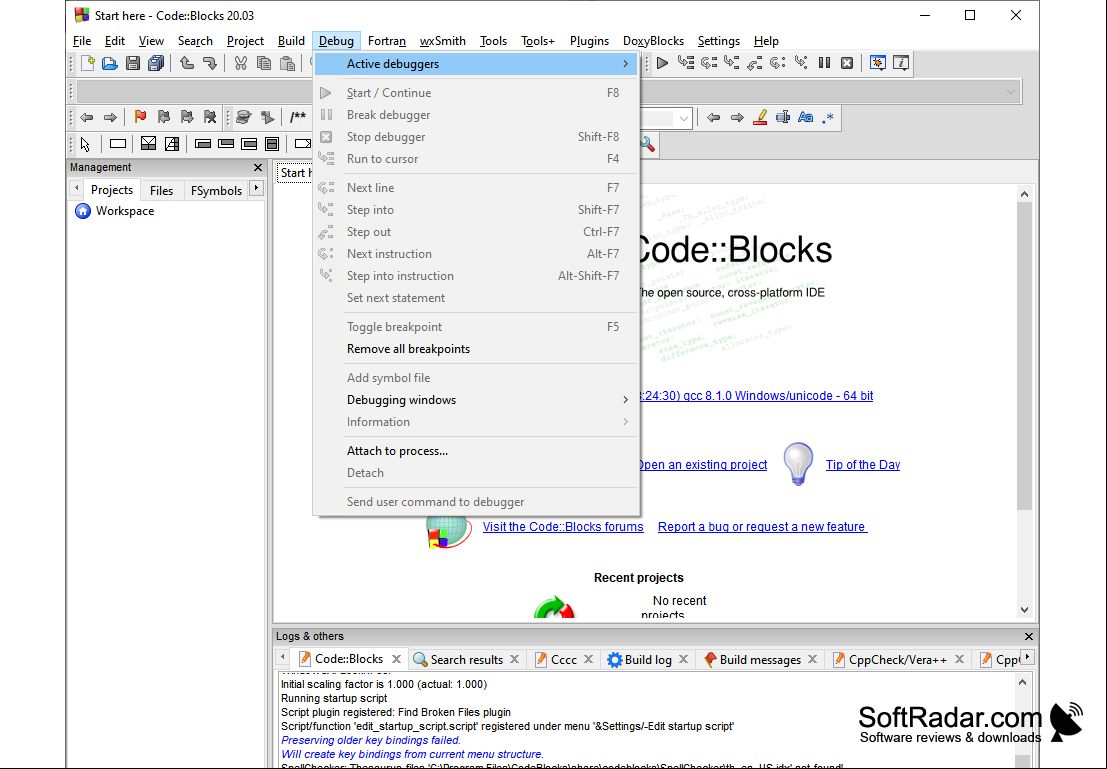Click the Open file folder icon
1107x769 pixels.
click(109, 64)
